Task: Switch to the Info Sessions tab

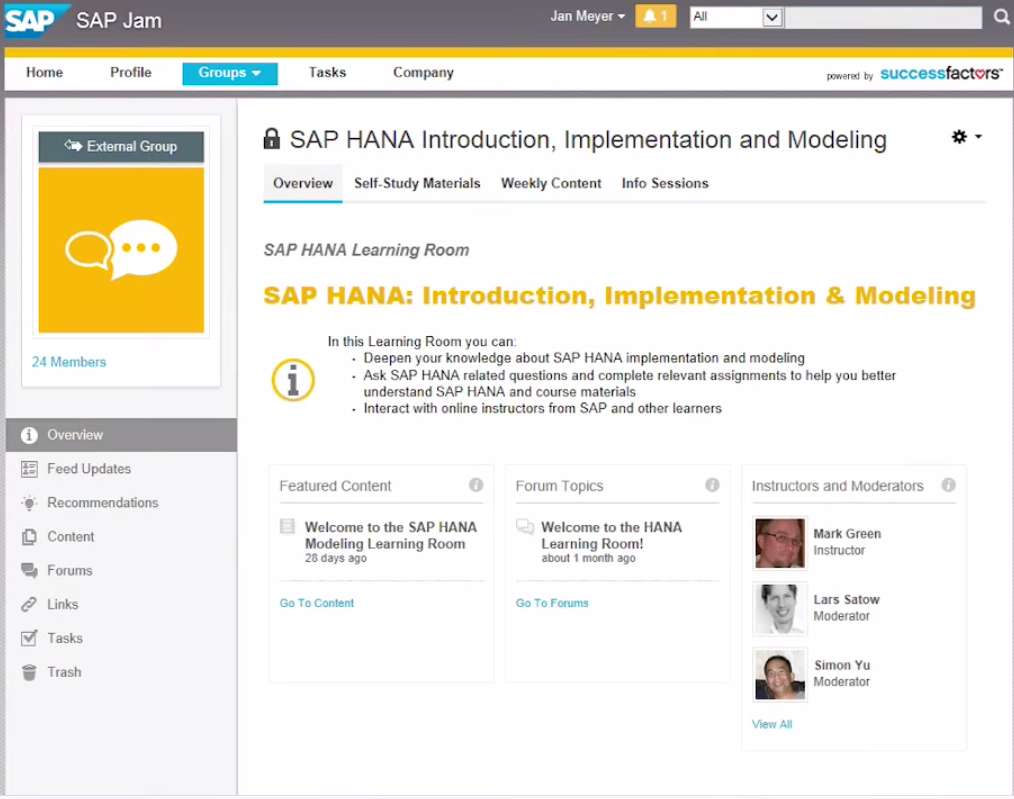Action: coord(665,184)
